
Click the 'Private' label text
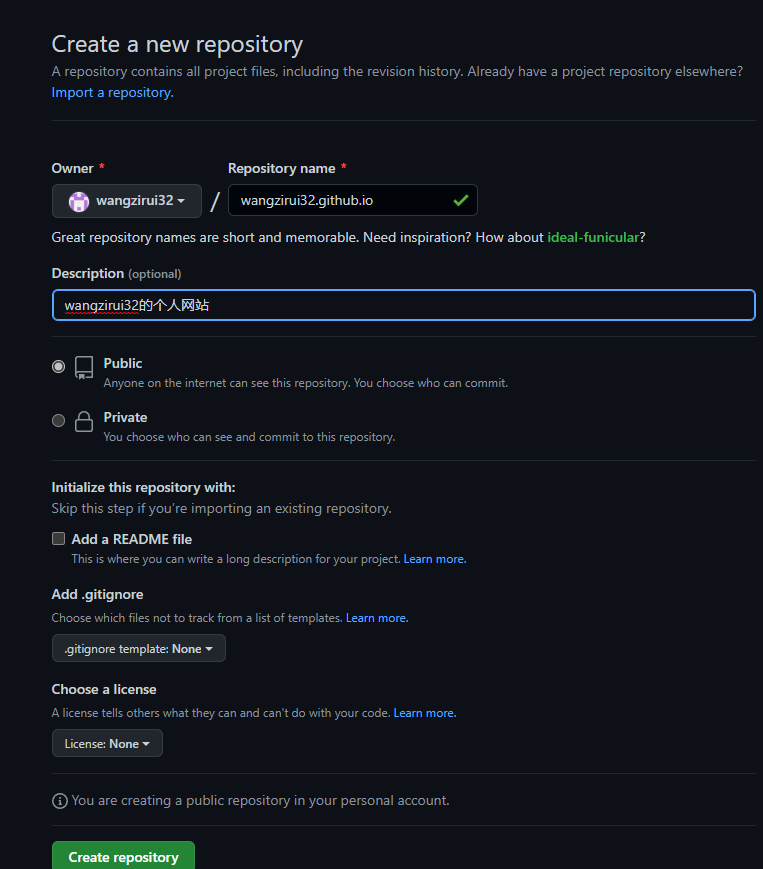(x=125, y=417)
